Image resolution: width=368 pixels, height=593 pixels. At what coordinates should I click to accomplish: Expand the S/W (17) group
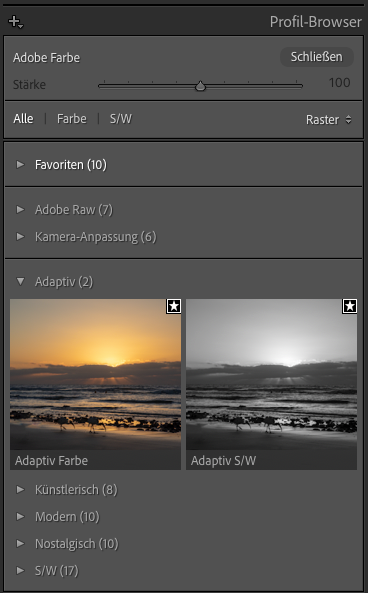tap(20, 571)
